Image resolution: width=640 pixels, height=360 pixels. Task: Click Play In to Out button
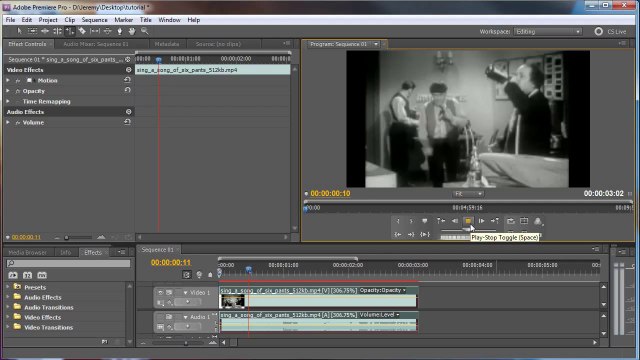[425, 234]
